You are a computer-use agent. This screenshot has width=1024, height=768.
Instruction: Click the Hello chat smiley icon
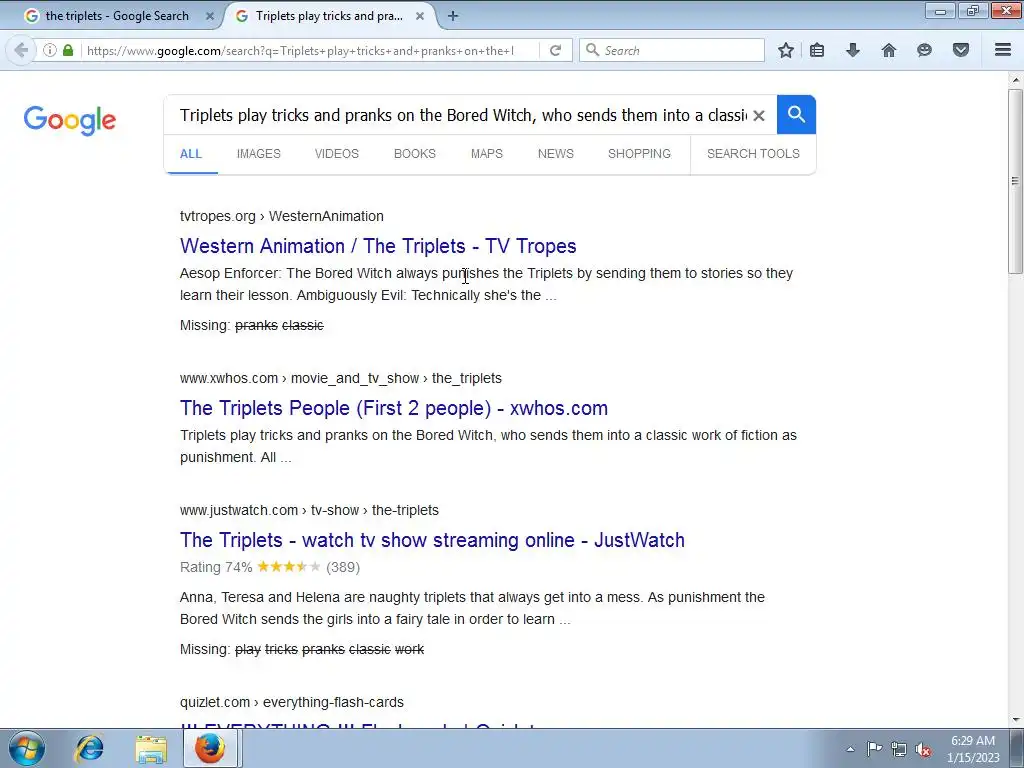click(x=924, y=50)
